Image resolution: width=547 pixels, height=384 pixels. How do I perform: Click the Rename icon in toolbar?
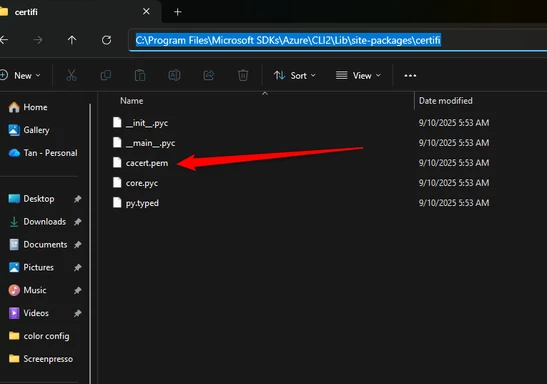[x=174, y=75]
